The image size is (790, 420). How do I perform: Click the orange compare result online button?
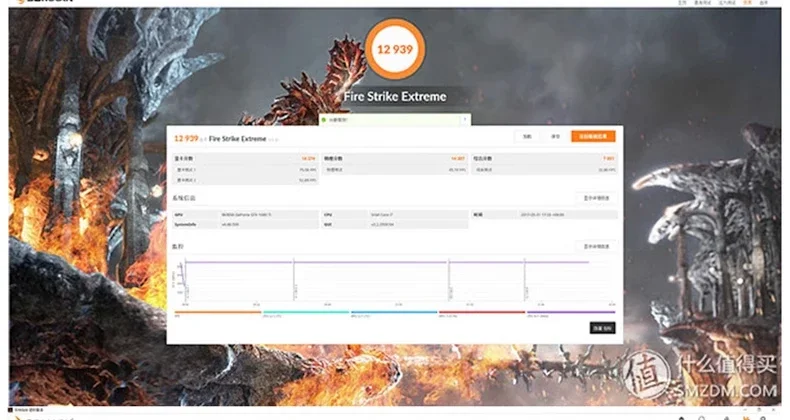(x=593, y=137)
